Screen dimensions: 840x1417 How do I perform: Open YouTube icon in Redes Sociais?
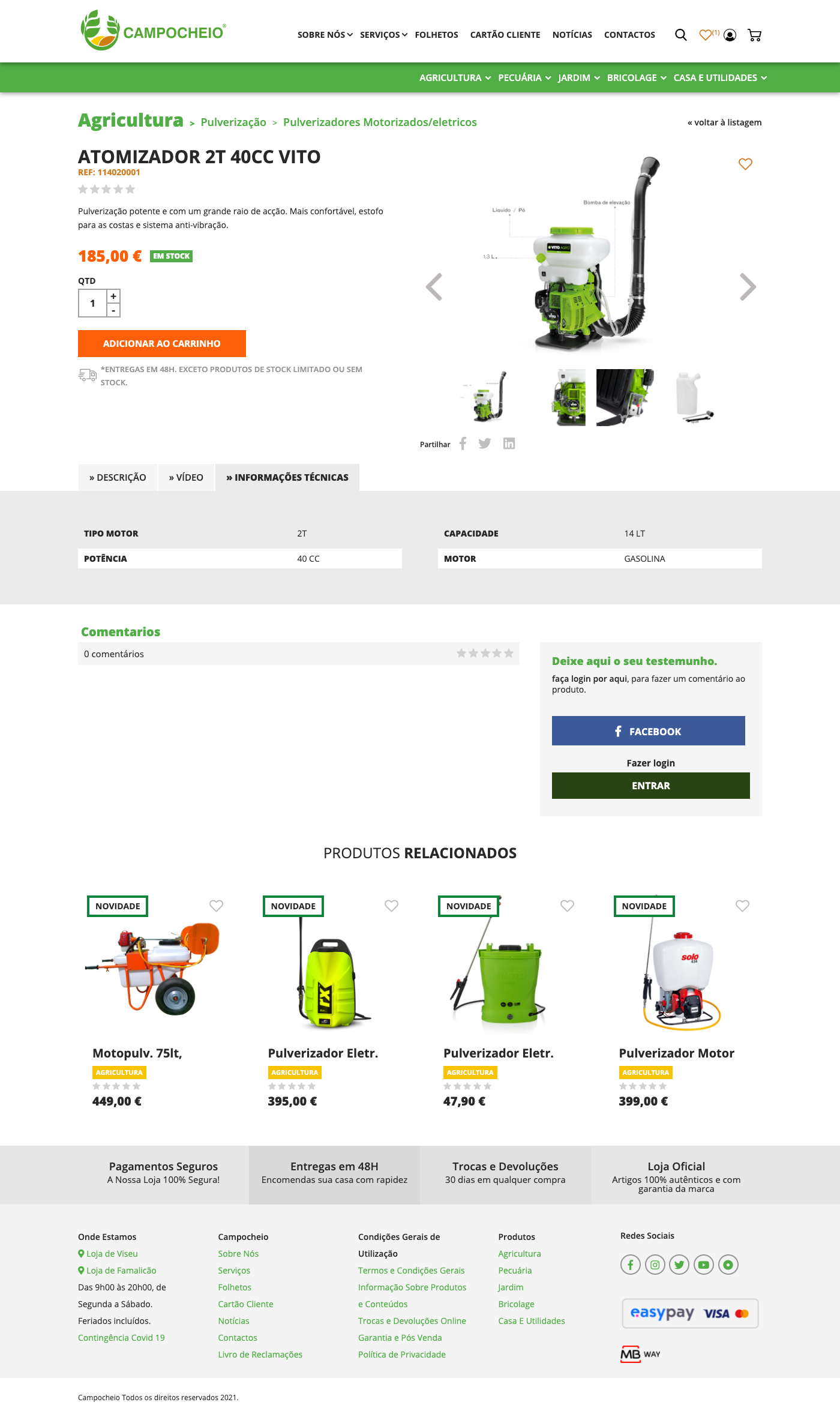point(704,1265)
